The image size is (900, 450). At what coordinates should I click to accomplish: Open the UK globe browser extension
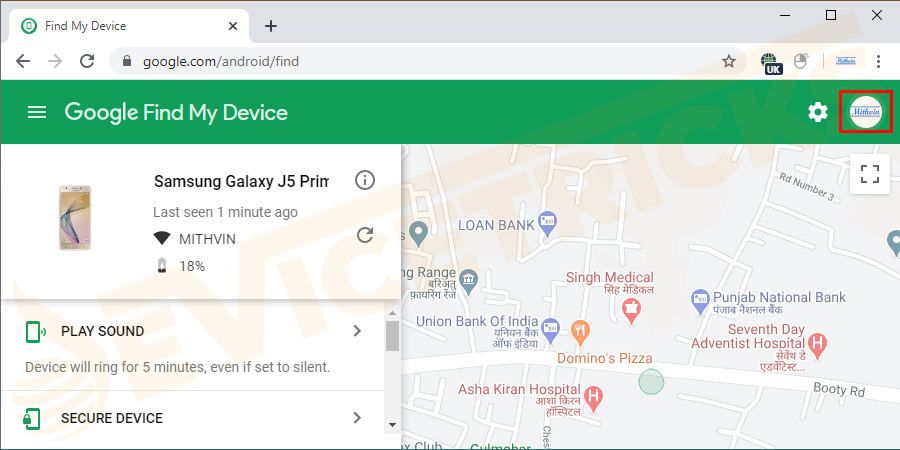point(771,63)
